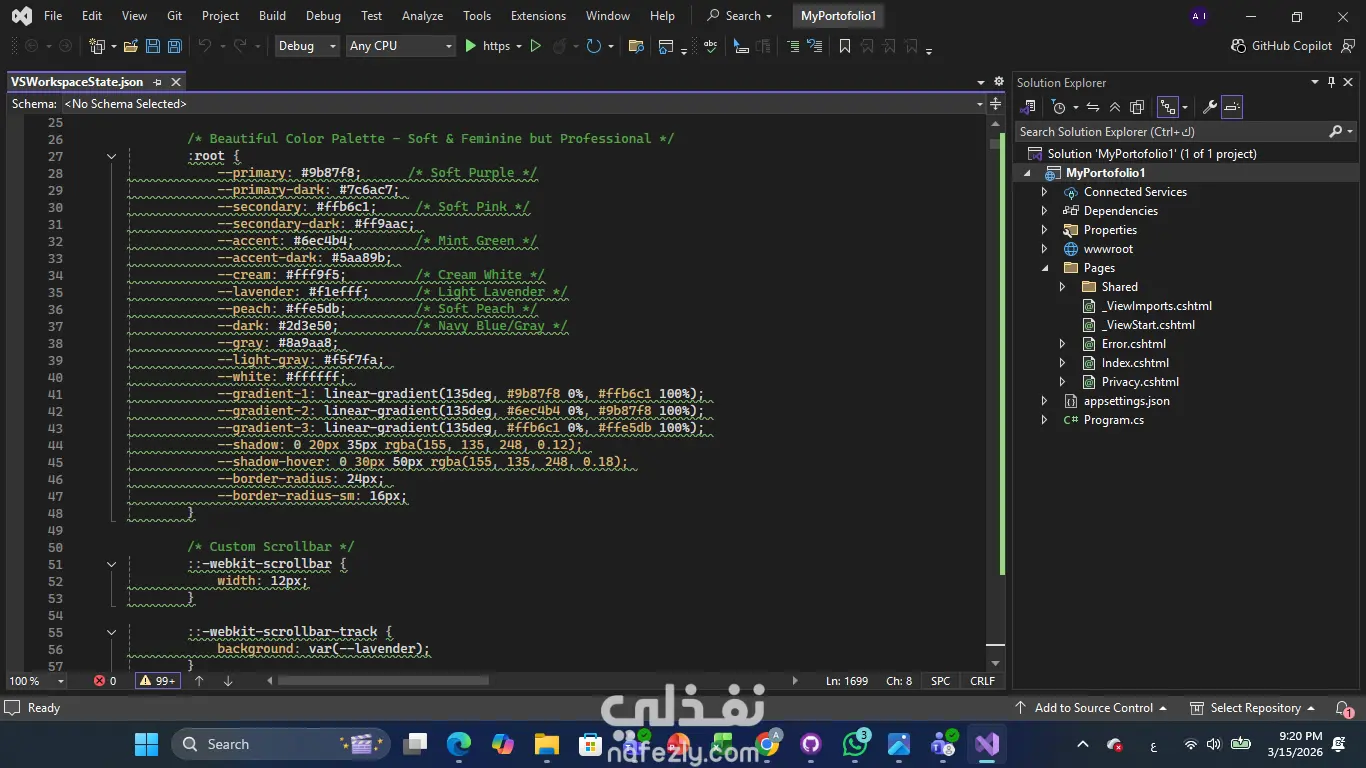Expand the Index.cshtml node
Image resolution: width=1366 pixels, height=768 pixels.
(1062, 363)
